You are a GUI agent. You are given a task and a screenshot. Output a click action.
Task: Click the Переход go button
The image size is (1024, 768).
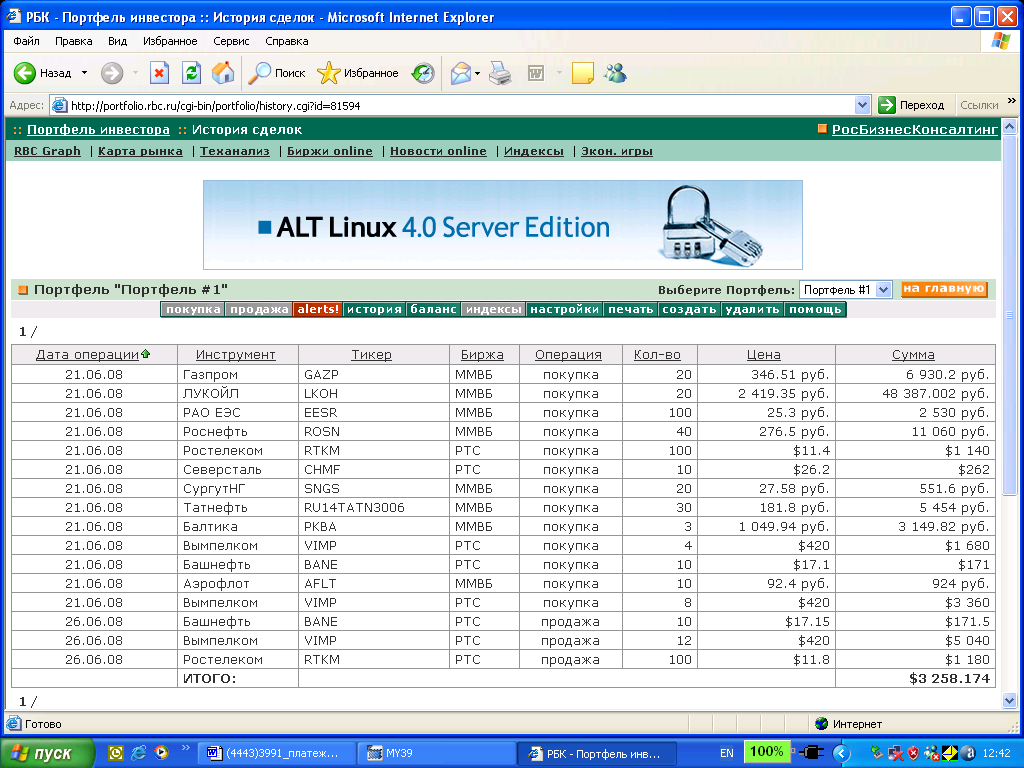[912, 105]
